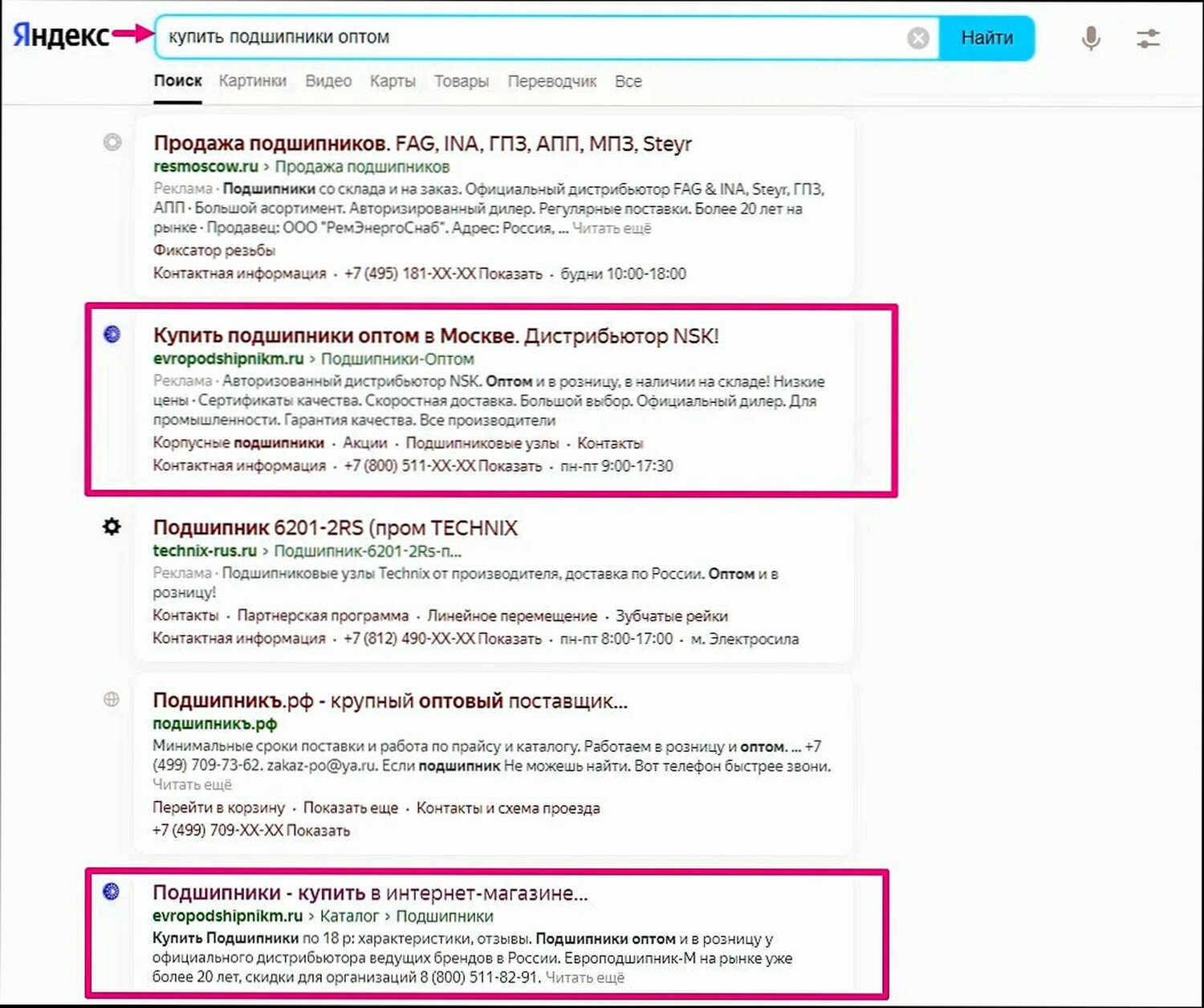
Task: Open 'Купить подшипники оптом в Москве' title
Action: [x=436, y=335]
